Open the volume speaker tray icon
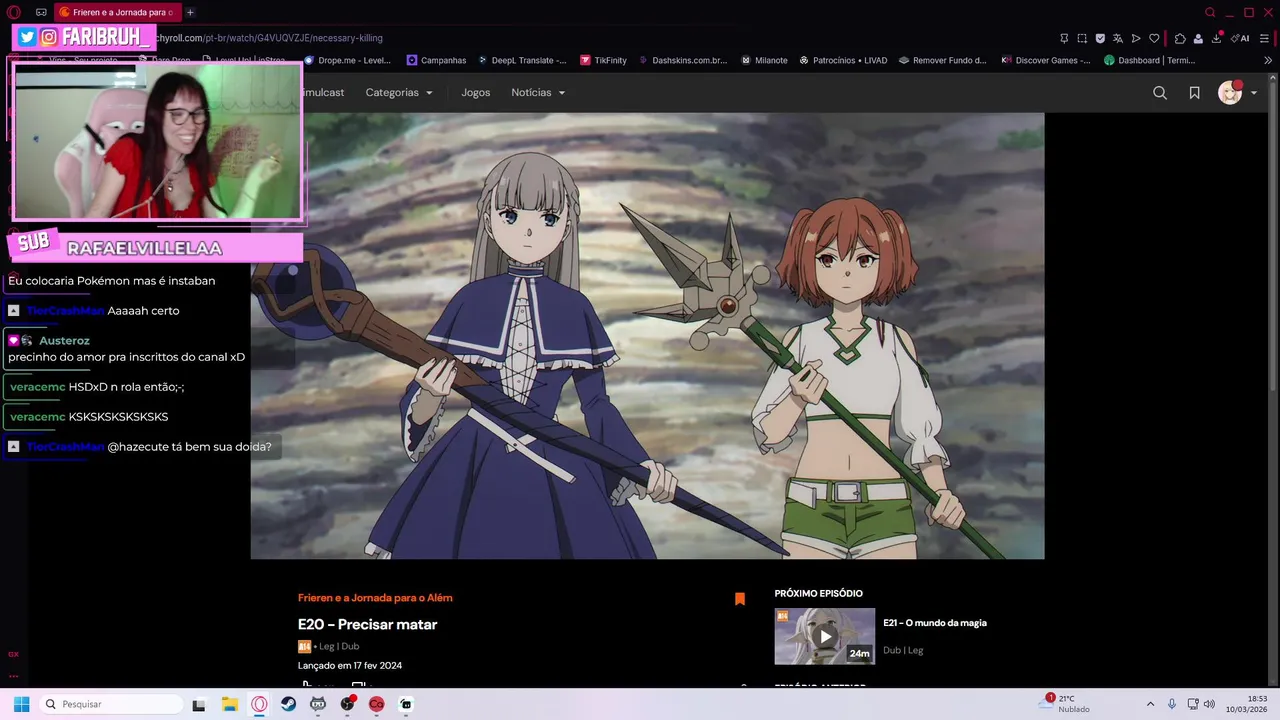Viewport: 1280px width, 720px height. point(1209,704)
